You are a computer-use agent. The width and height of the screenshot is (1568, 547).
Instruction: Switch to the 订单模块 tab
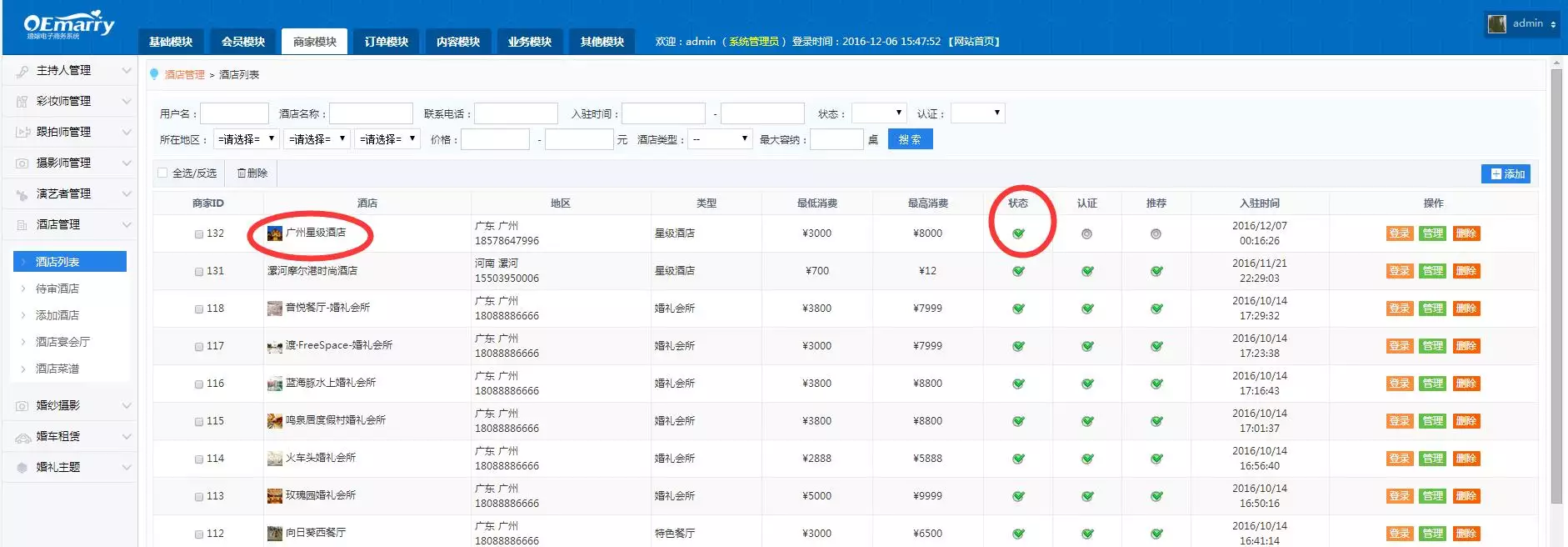(387, 42)
